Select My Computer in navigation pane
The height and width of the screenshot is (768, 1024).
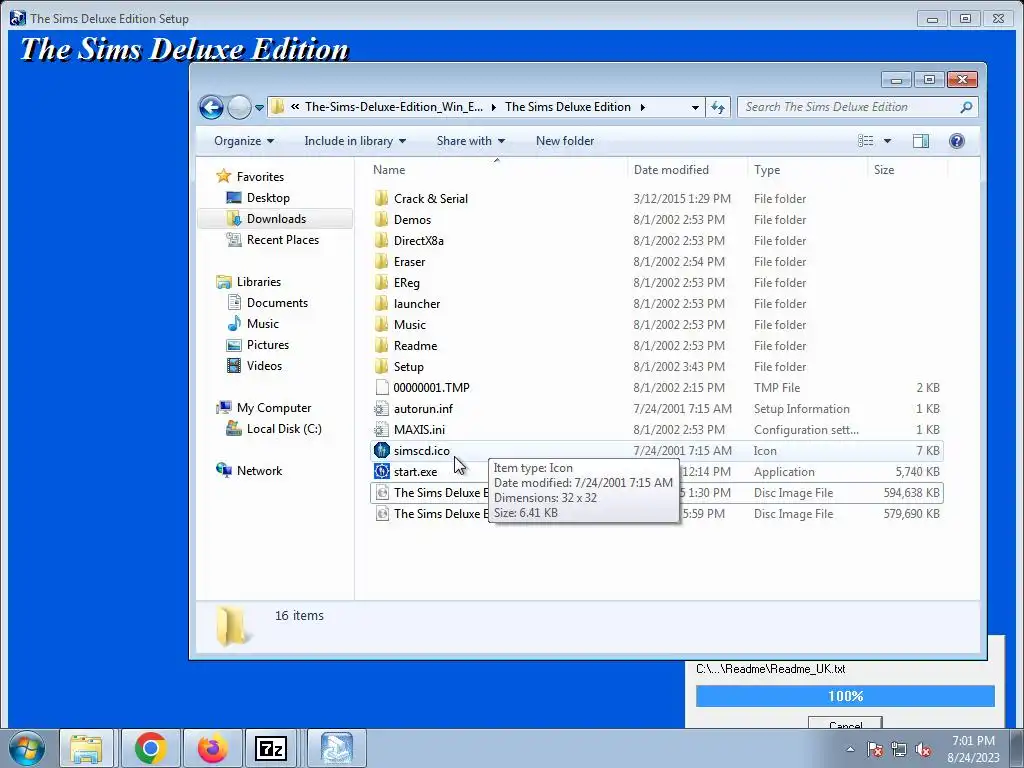274,408
